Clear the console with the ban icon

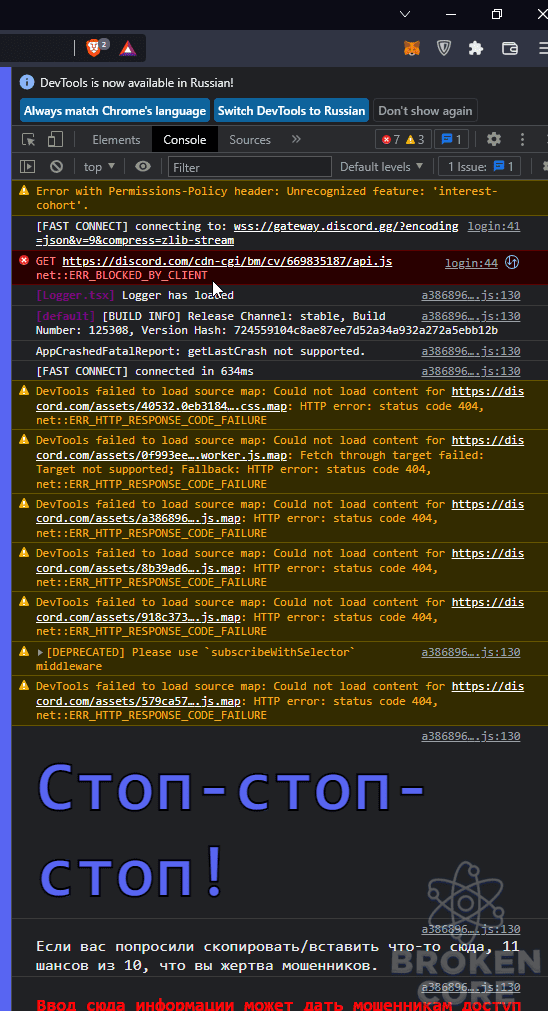pos(57,166)
